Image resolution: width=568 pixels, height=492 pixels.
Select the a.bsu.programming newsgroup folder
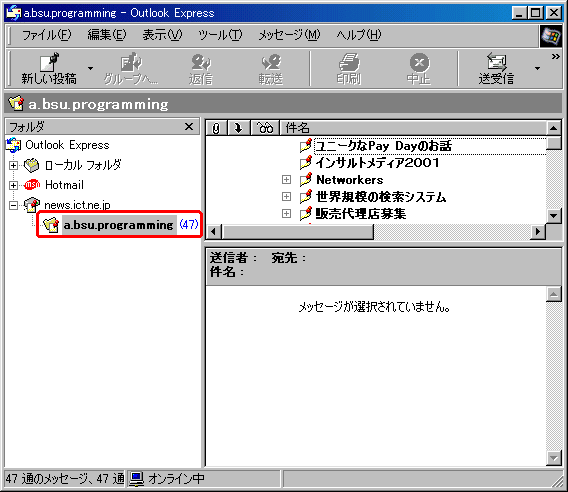tap(118, 225)
